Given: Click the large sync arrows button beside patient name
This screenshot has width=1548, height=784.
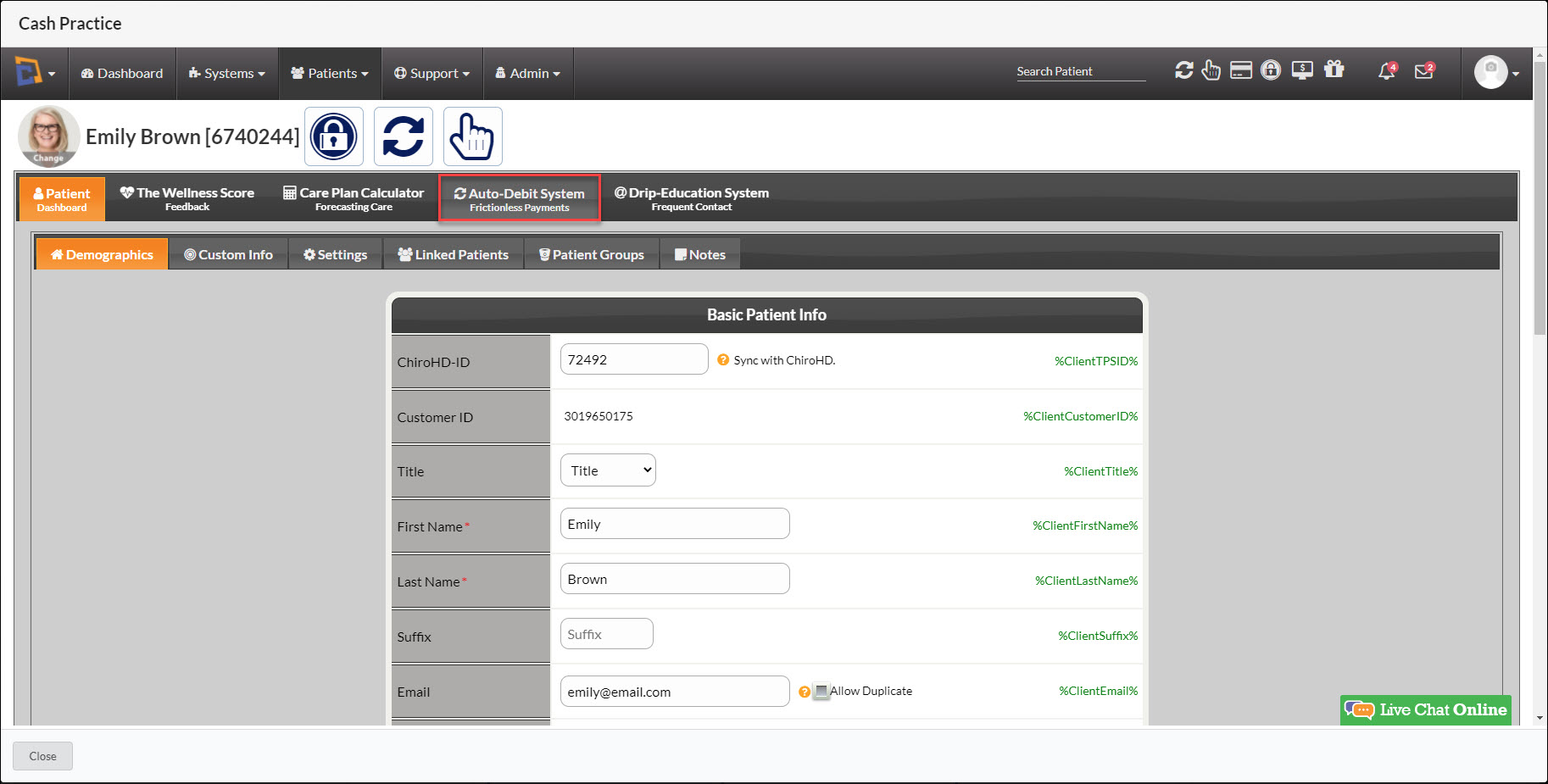Looking at the screenshot, I should pos(404,136).
